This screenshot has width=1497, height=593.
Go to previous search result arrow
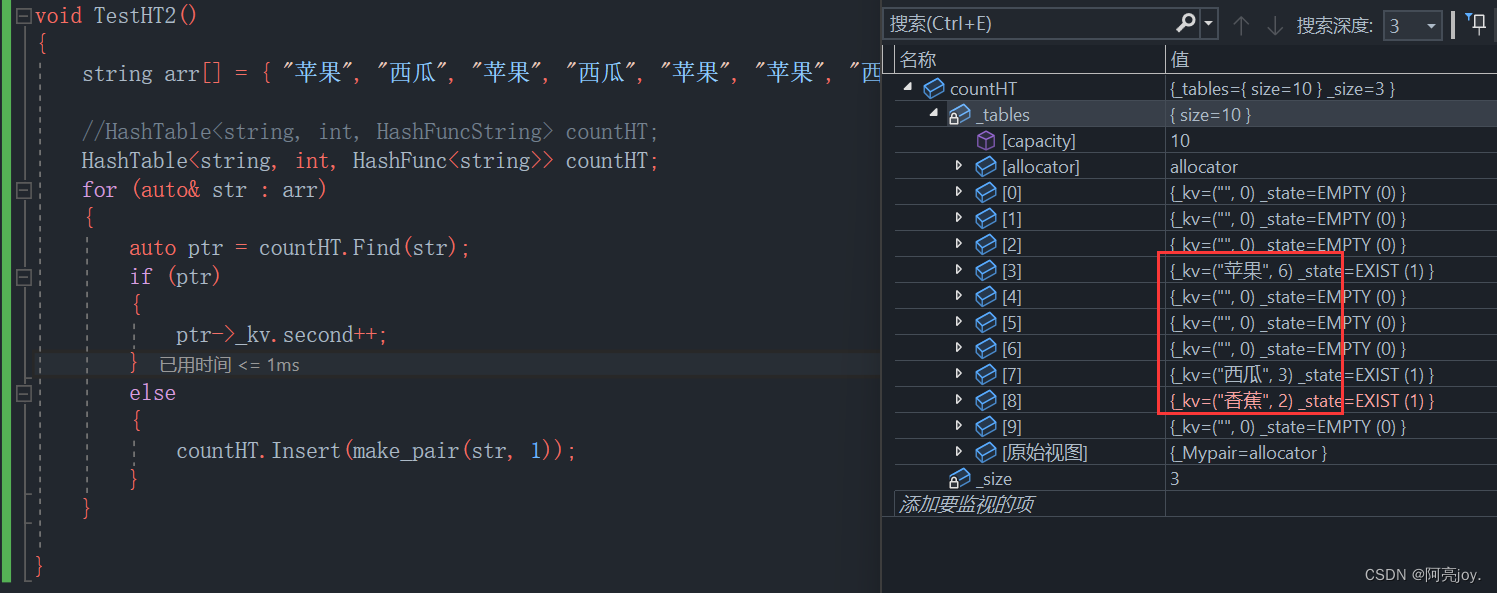[x=1241, y=25]
